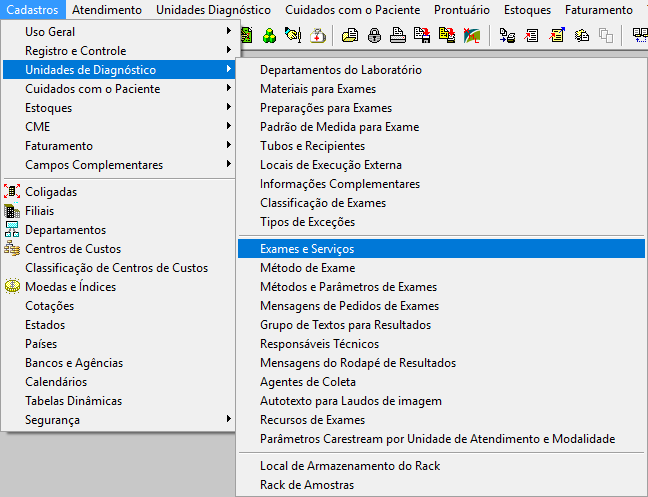Click the hand with syringe toolbar icon
This screenshot has width=648, height=497.
[293, 36]
